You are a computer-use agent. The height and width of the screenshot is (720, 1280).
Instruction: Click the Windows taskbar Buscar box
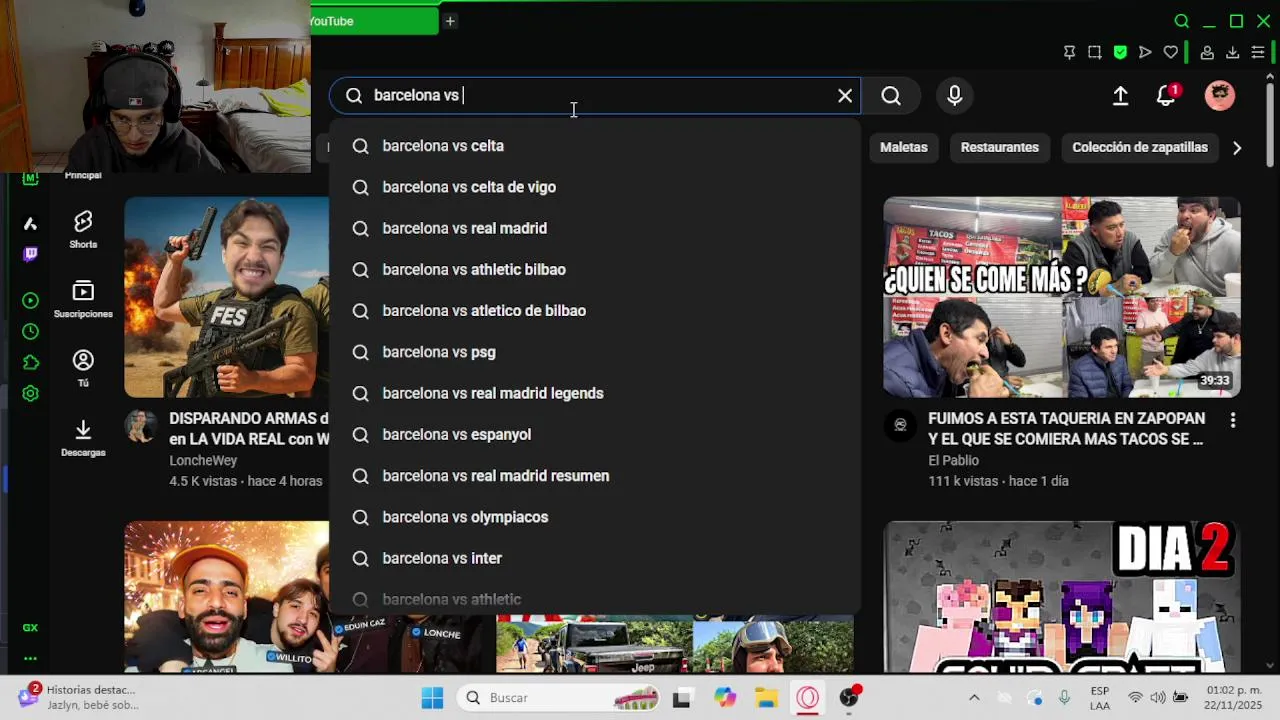tap(560, 697)
